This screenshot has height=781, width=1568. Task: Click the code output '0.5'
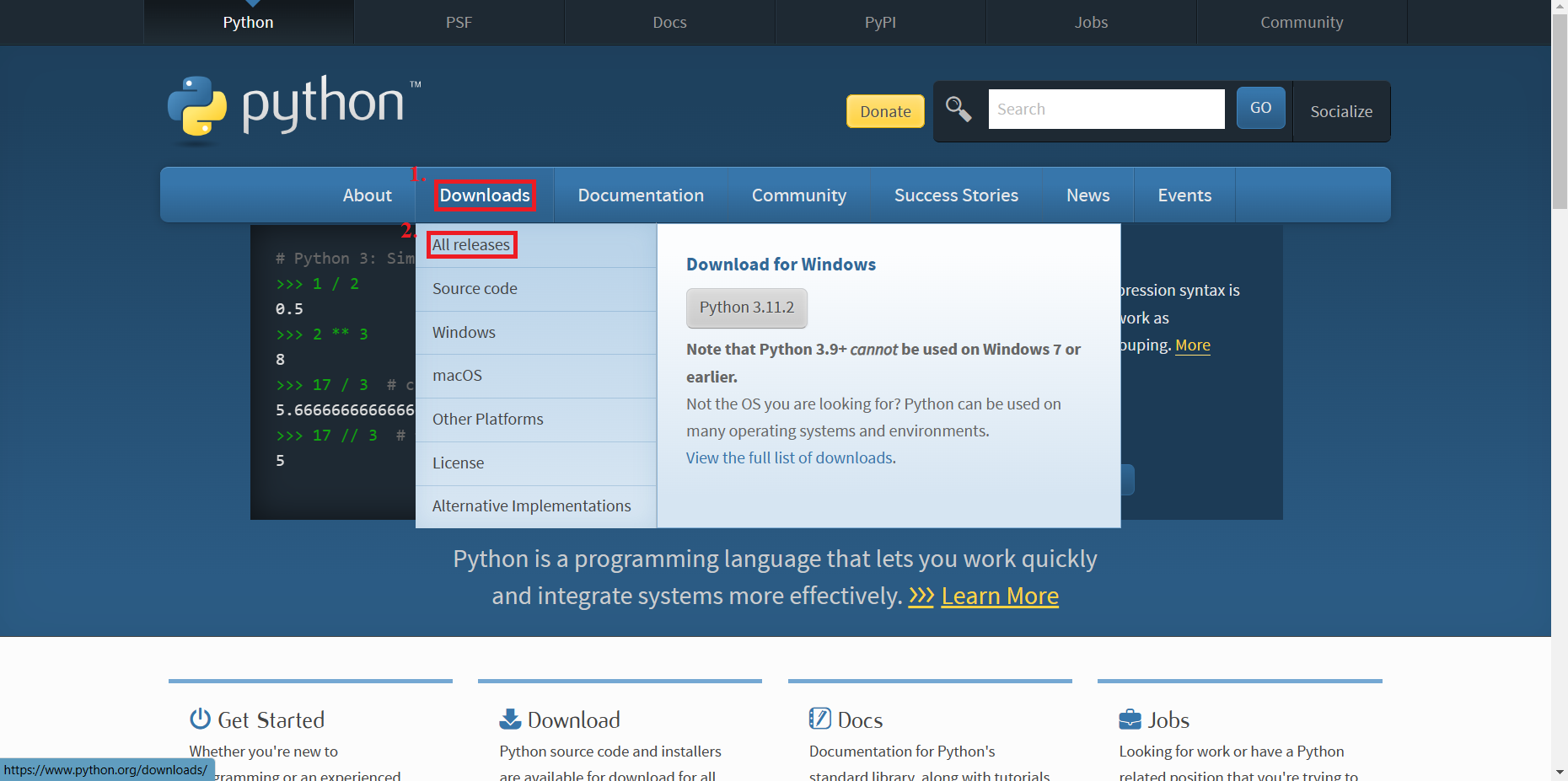tap(289, 309)
